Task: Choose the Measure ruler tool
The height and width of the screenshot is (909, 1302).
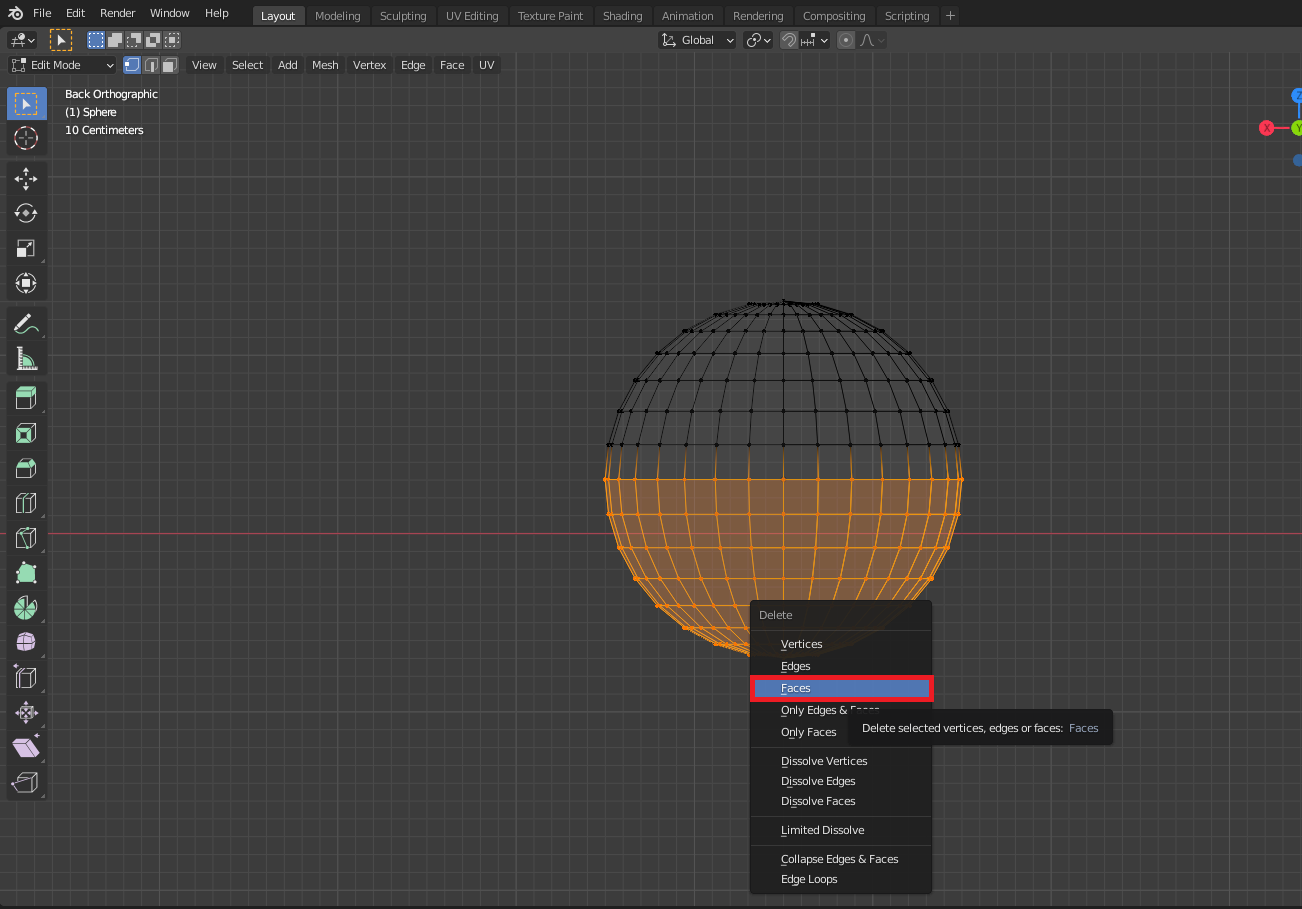Action: (26, 358)
